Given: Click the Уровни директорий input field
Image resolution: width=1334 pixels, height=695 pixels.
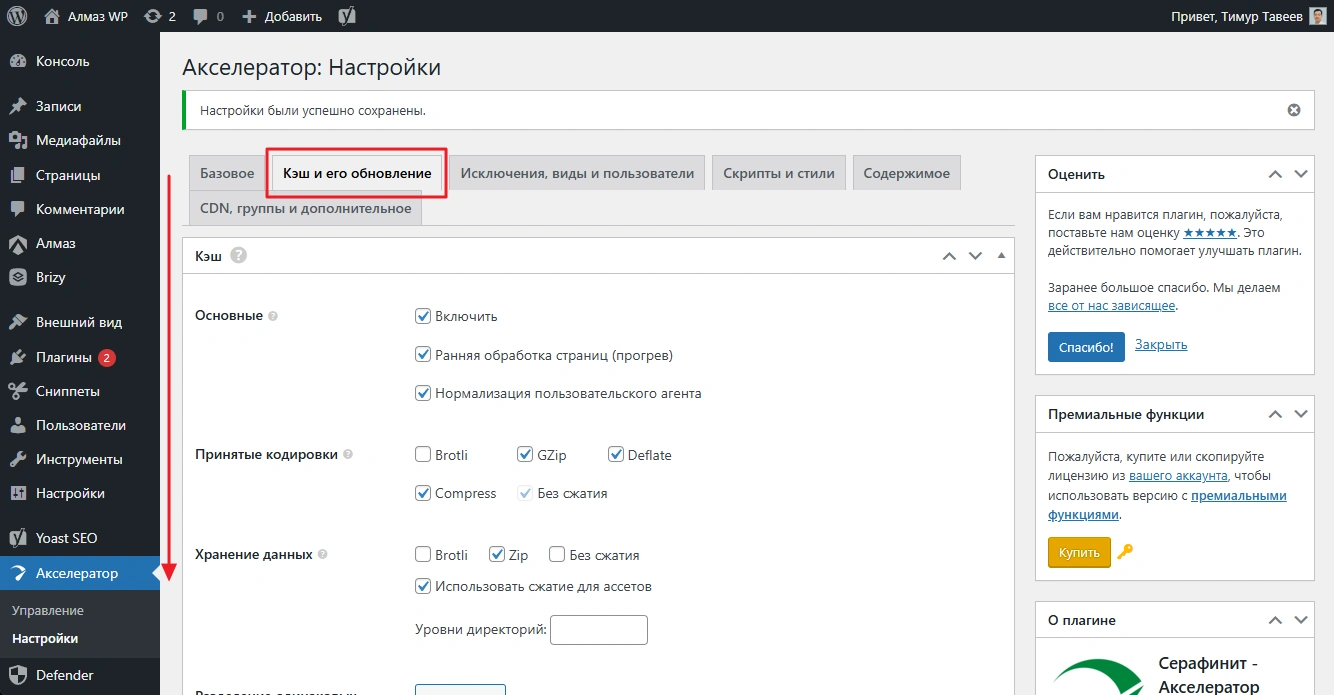Looking at the screenshot, I should [598, 630].
